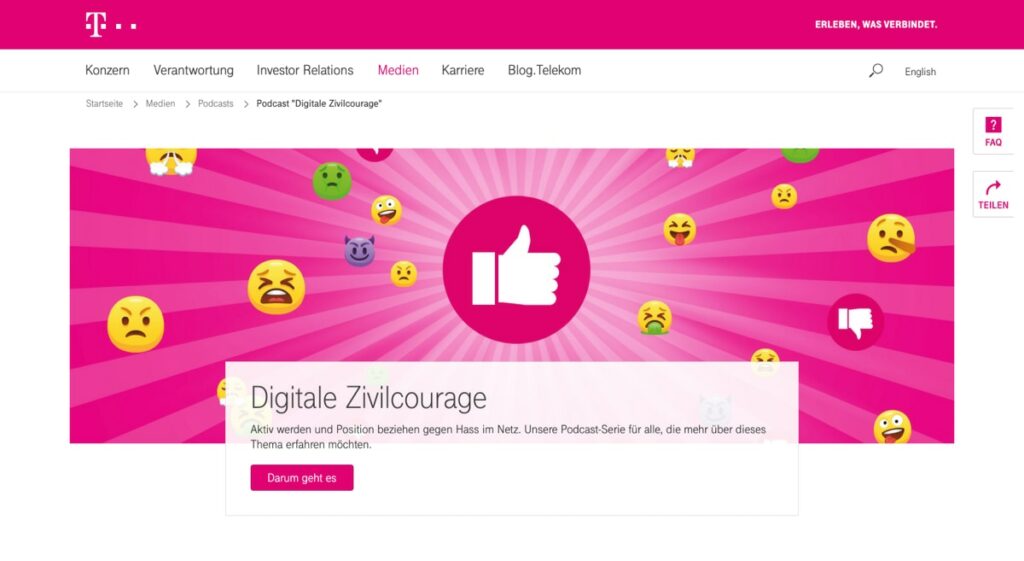Open the FAQ question mark panel
1024x561 pixels.
(993, 131)
